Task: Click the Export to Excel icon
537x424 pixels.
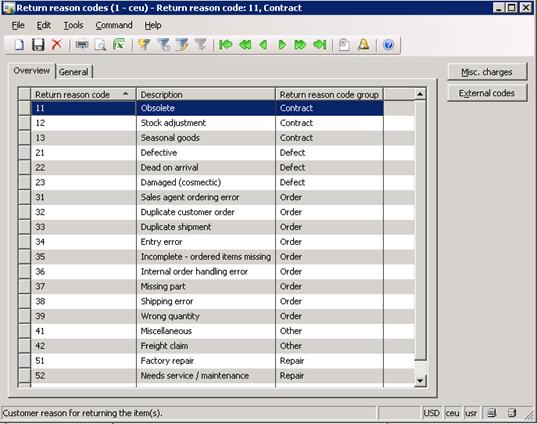Action: point(119,45)
